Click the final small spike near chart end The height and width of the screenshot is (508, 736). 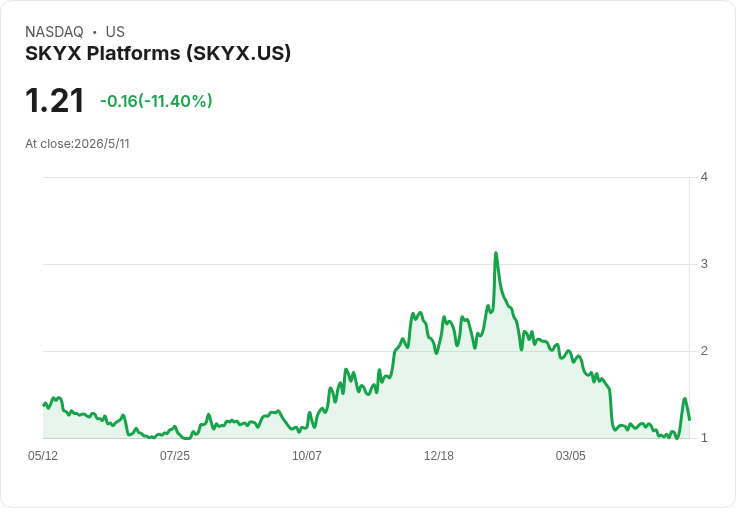click(x=684, y=399)
